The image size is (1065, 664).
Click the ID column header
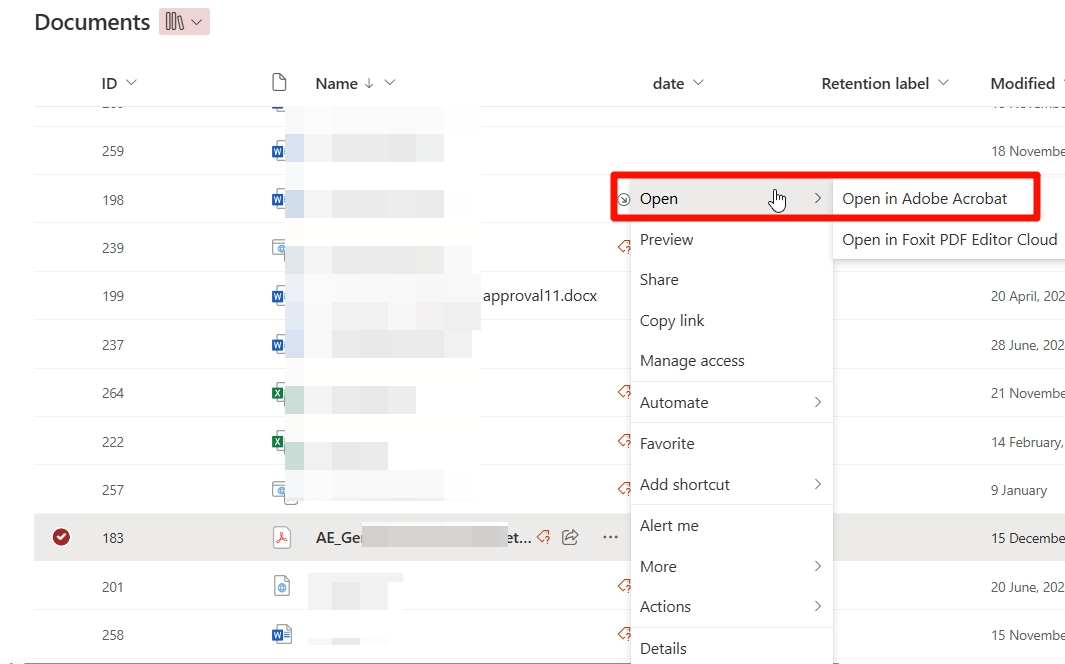point(113,83)
